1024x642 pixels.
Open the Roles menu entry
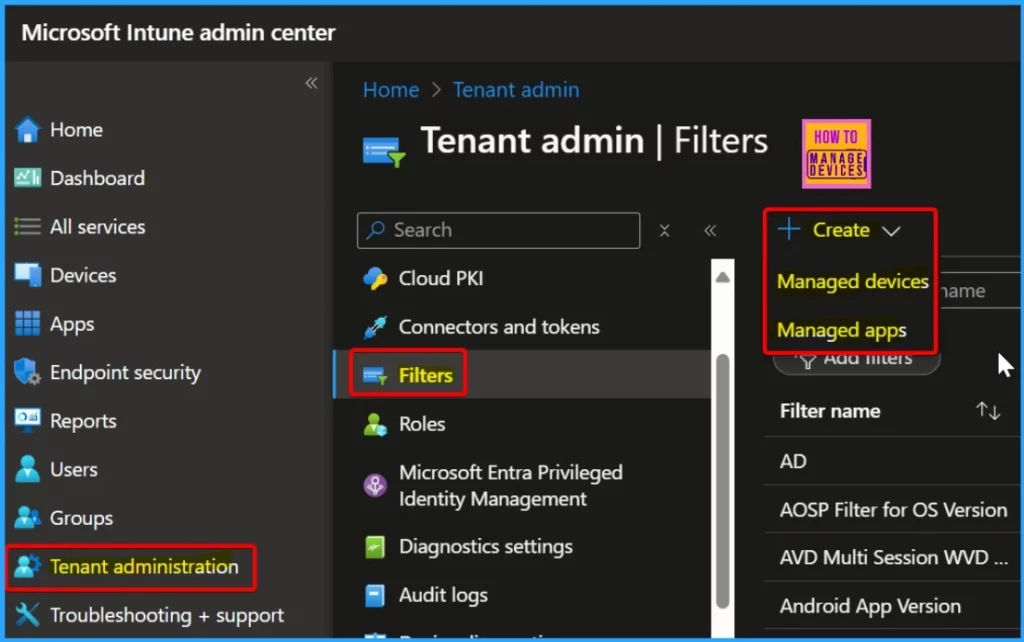[422, 424]
